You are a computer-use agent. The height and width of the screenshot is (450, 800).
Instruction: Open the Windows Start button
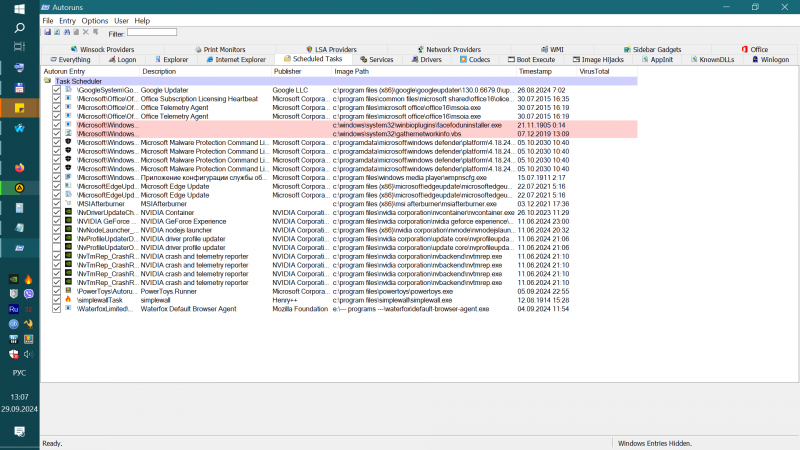19,9
